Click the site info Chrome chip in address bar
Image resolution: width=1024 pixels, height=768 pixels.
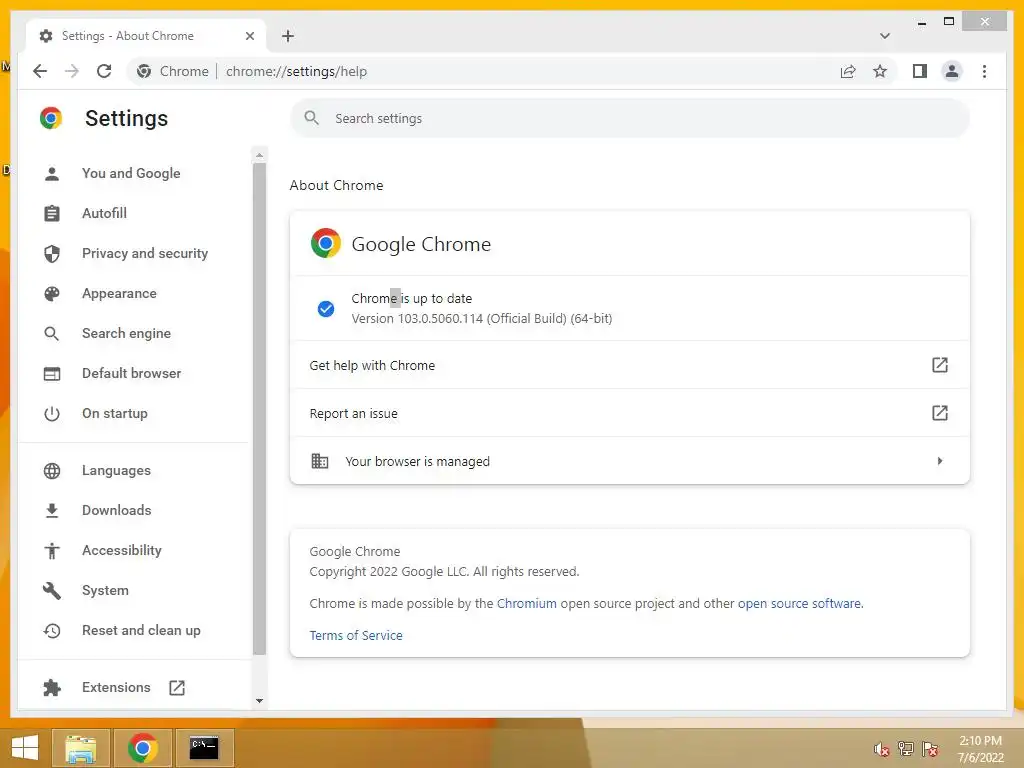[173, 71]
